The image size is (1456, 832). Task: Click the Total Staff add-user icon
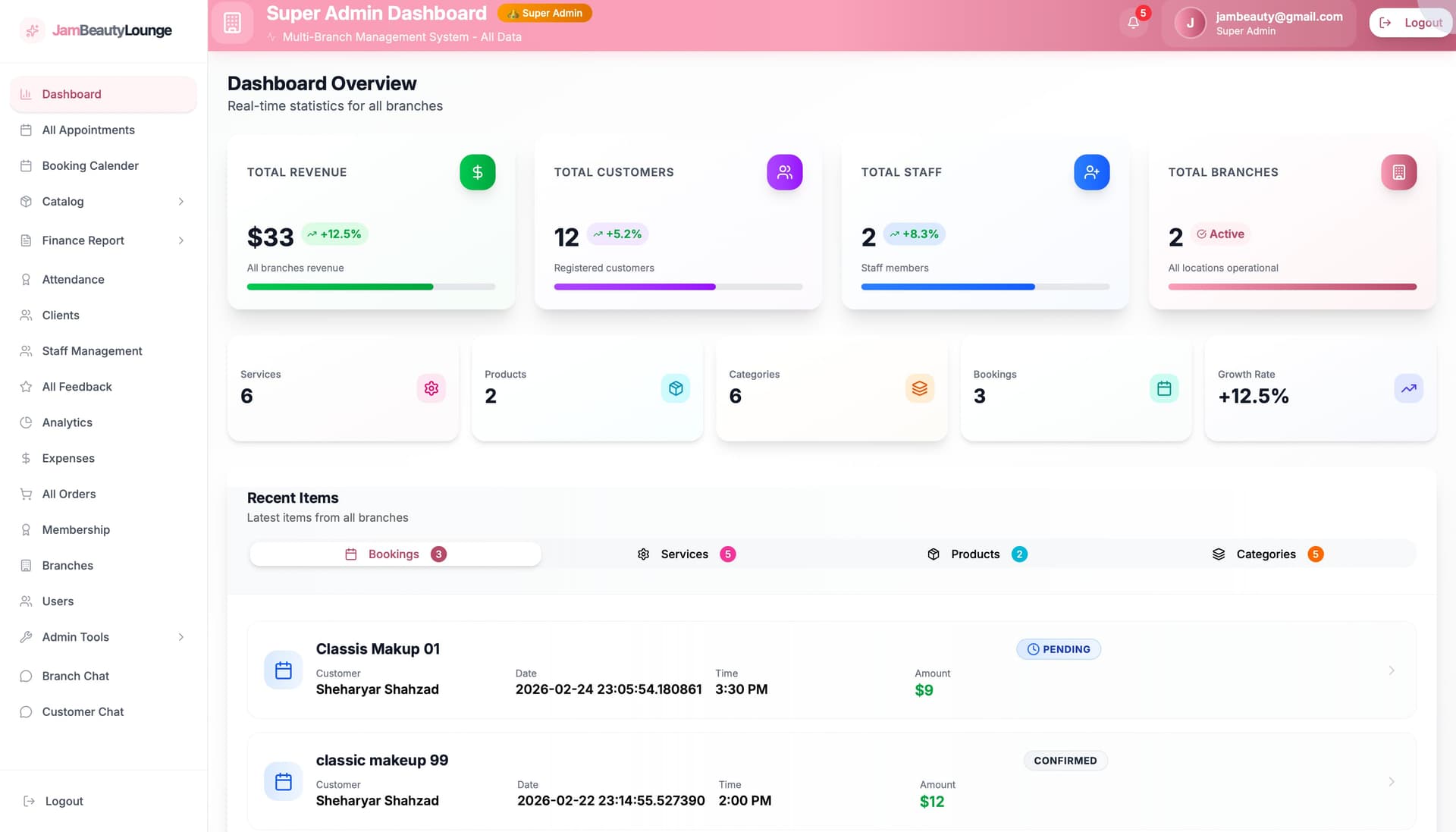click(x=1092, y=172)
